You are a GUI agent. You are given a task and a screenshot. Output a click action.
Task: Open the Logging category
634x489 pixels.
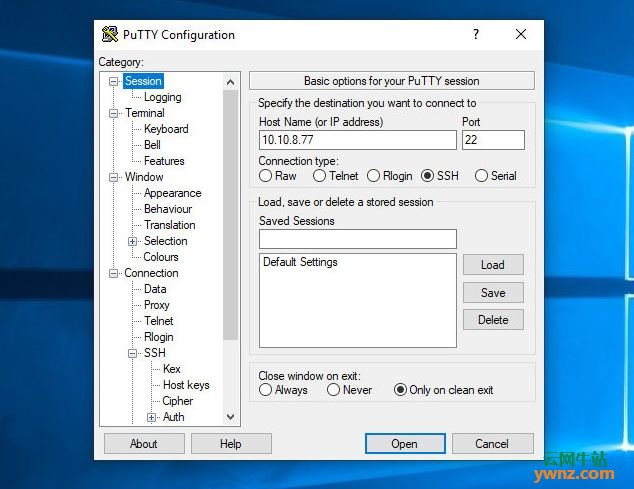tap(163, 97)
